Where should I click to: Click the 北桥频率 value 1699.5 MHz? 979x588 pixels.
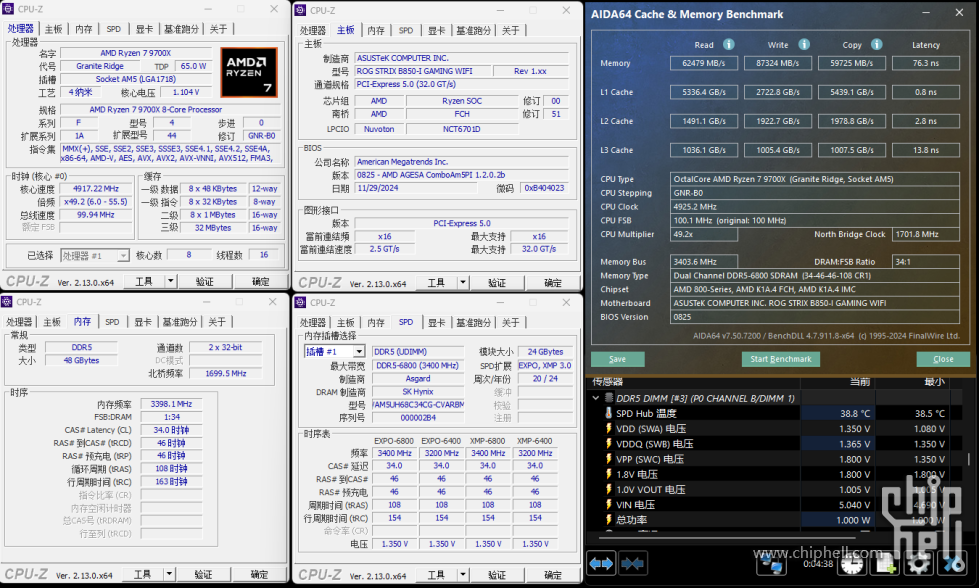[x=225, y=373]
